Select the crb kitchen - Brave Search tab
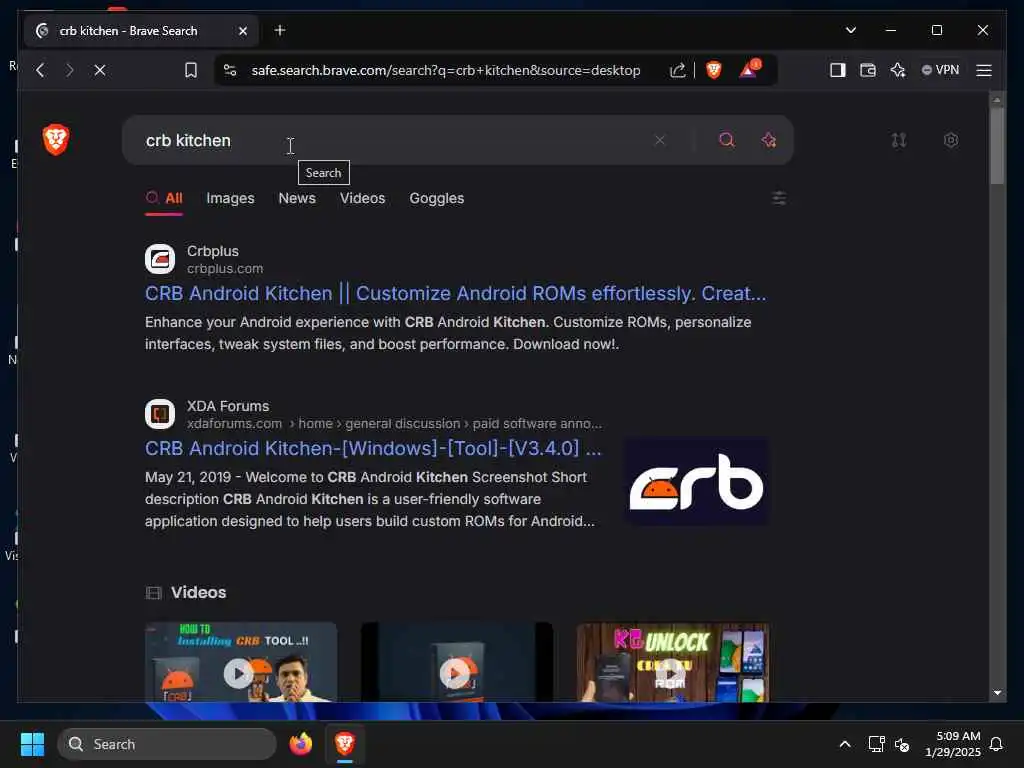This screenshot has height=768, width=1024. (142, 31)
